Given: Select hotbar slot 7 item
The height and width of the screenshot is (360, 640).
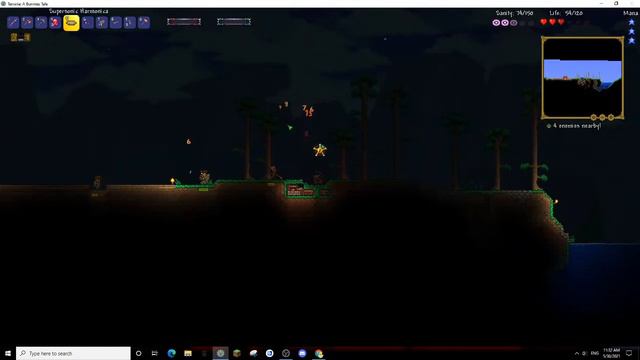Looking at the screenshot, I should pos(102,22).
